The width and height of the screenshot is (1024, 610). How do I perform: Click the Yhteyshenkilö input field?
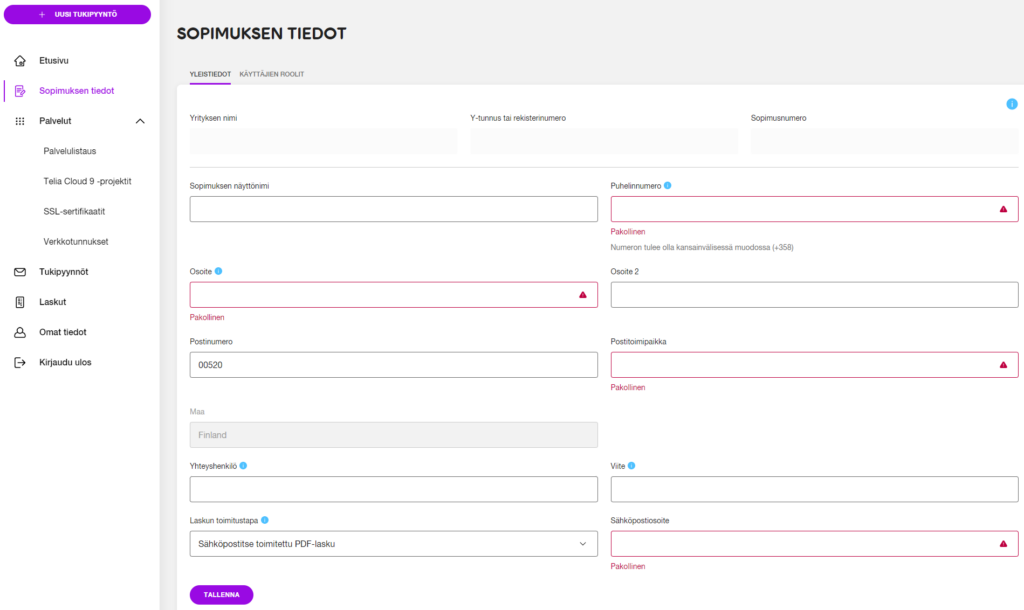393,489
